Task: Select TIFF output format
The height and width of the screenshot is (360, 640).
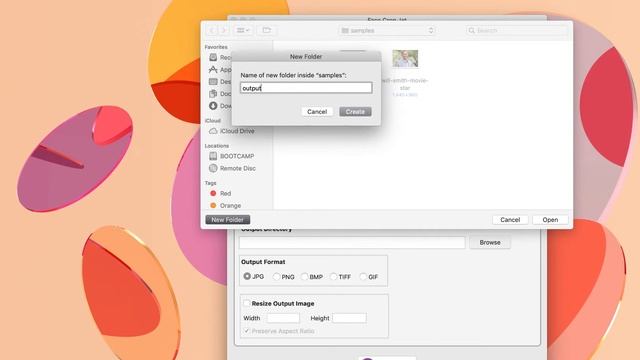Action: [x=333, y=277]
